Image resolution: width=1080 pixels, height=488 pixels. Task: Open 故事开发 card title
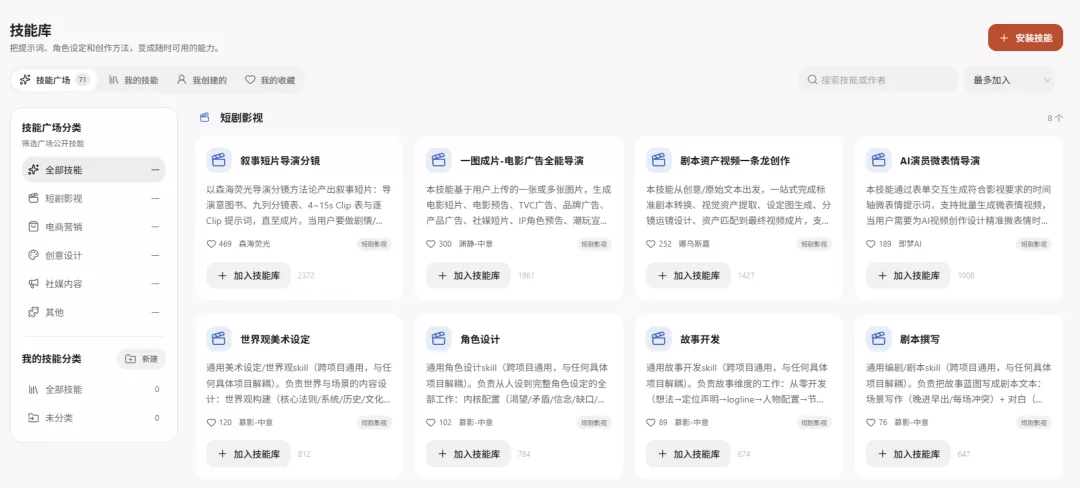[x=700, y=339]
